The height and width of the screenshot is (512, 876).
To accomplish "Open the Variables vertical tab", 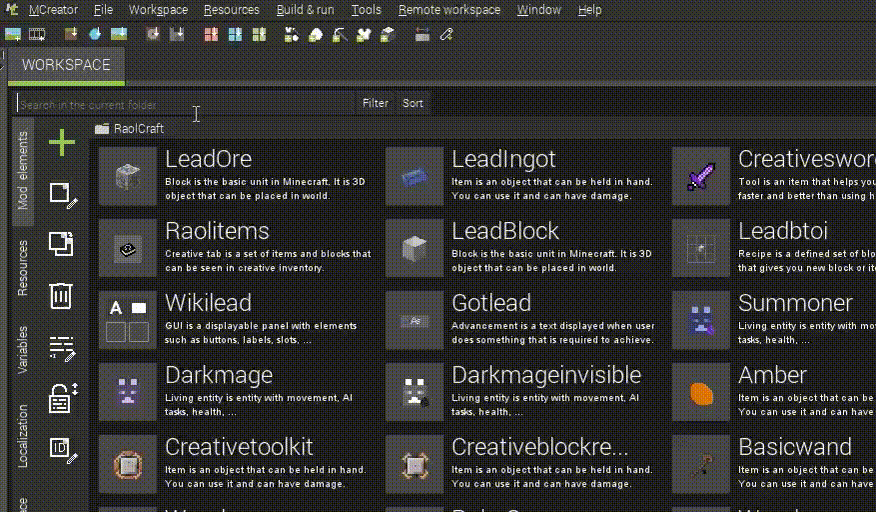I will (x=22, y=350).
